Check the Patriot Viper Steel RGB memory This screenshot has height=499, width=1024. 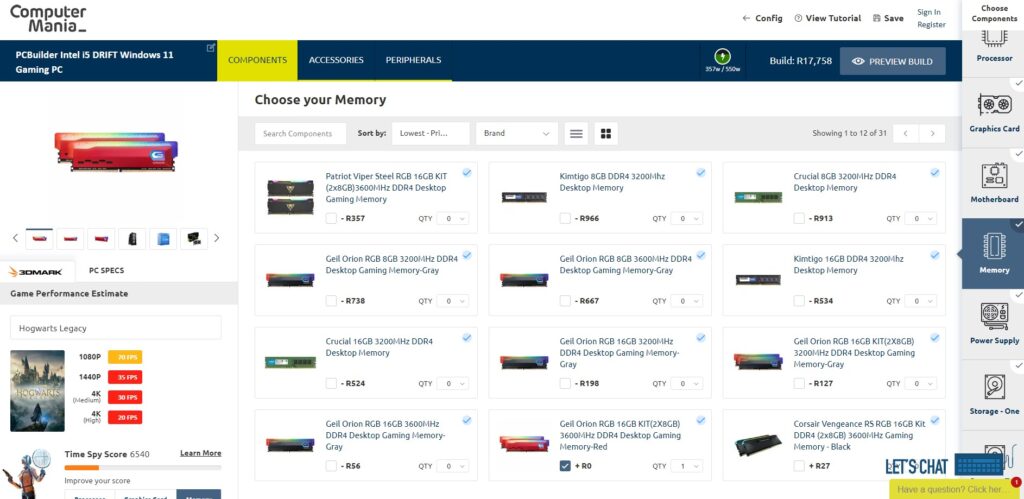pyautogui.click(x=331, y=218)
